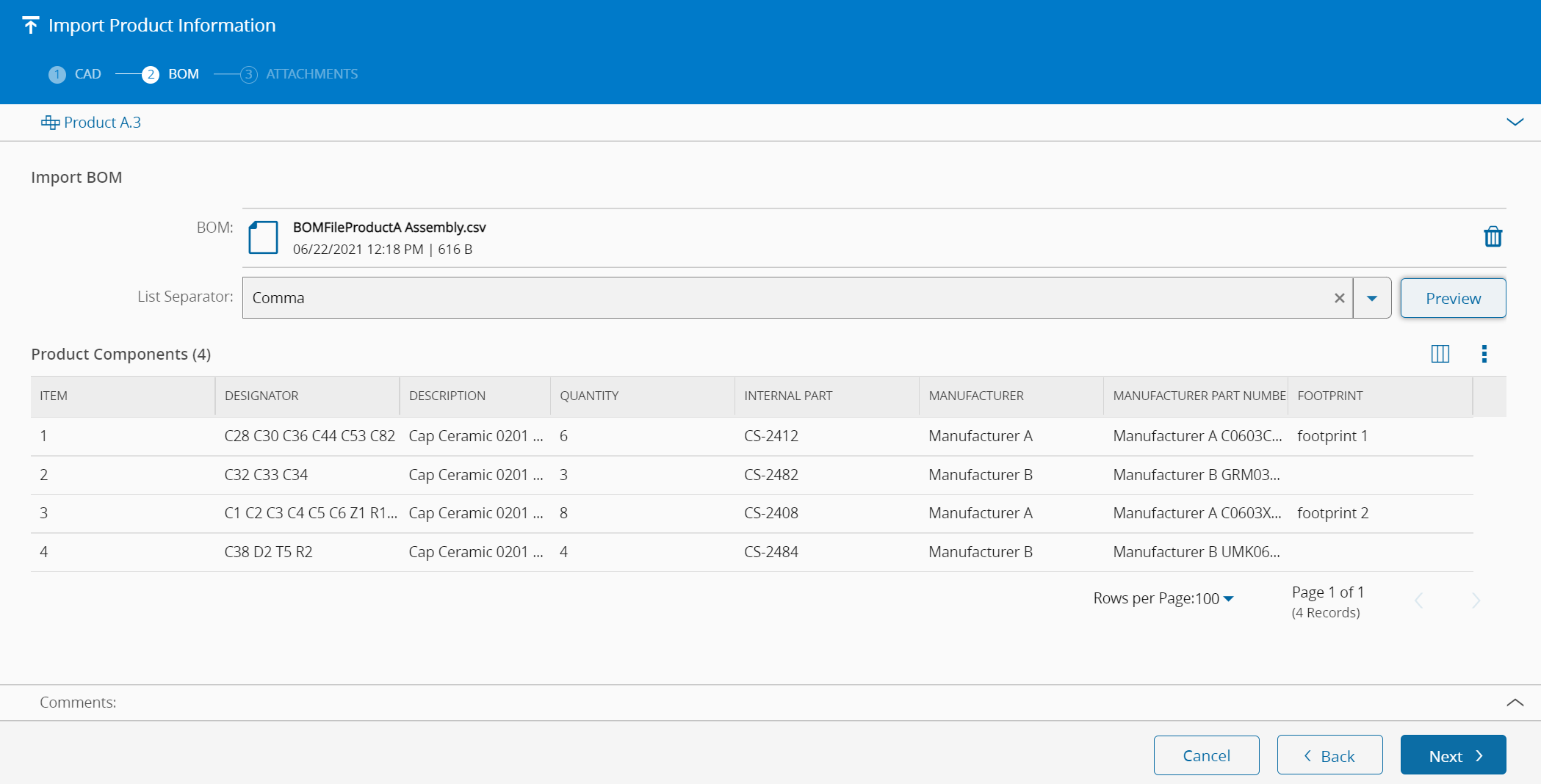Screen dimensions: 1541x784
Task: Open the column chooser icon
Action: tap(1440, 354)
